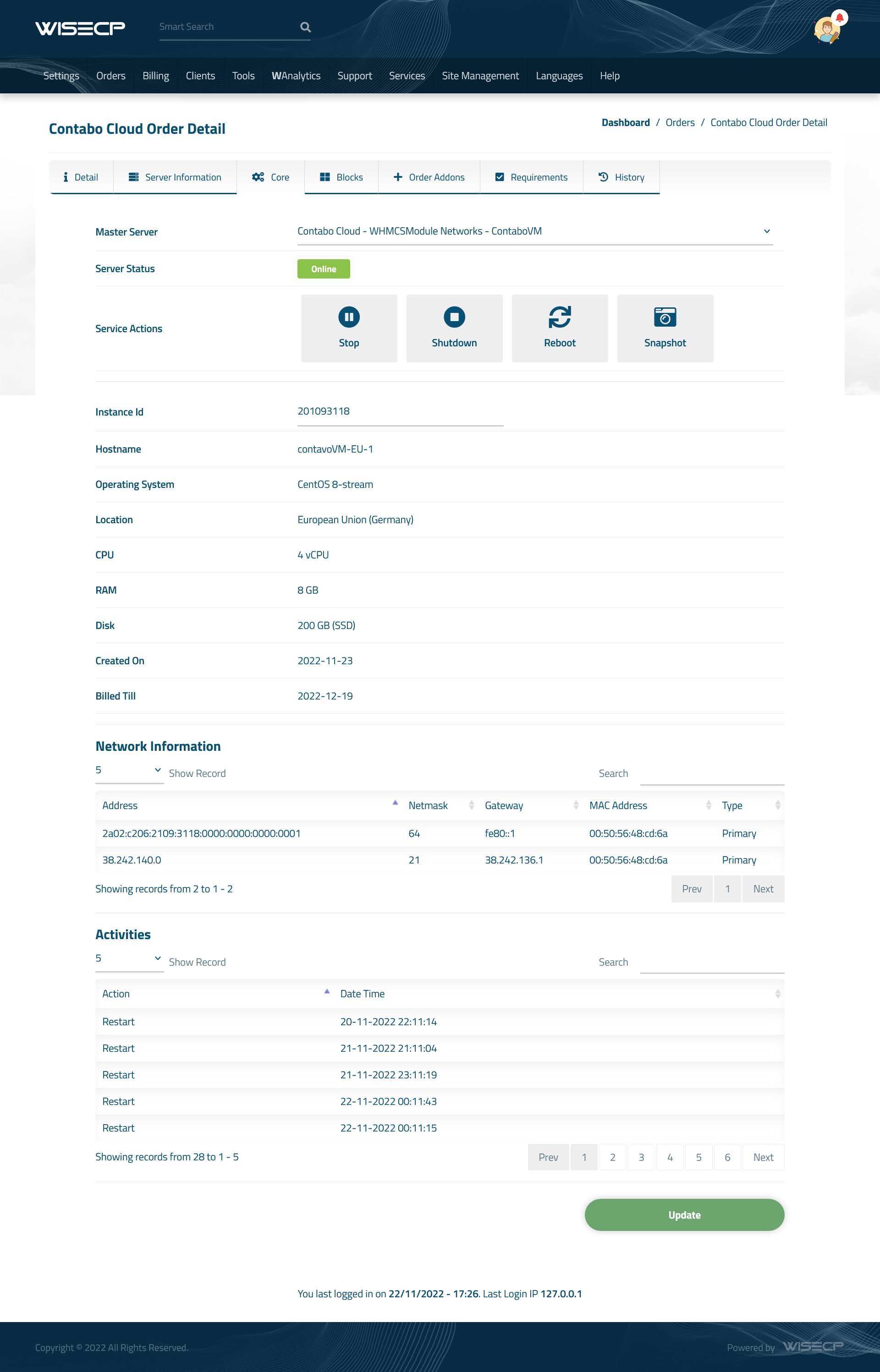Open Activities show-record count dropdown

129,959
